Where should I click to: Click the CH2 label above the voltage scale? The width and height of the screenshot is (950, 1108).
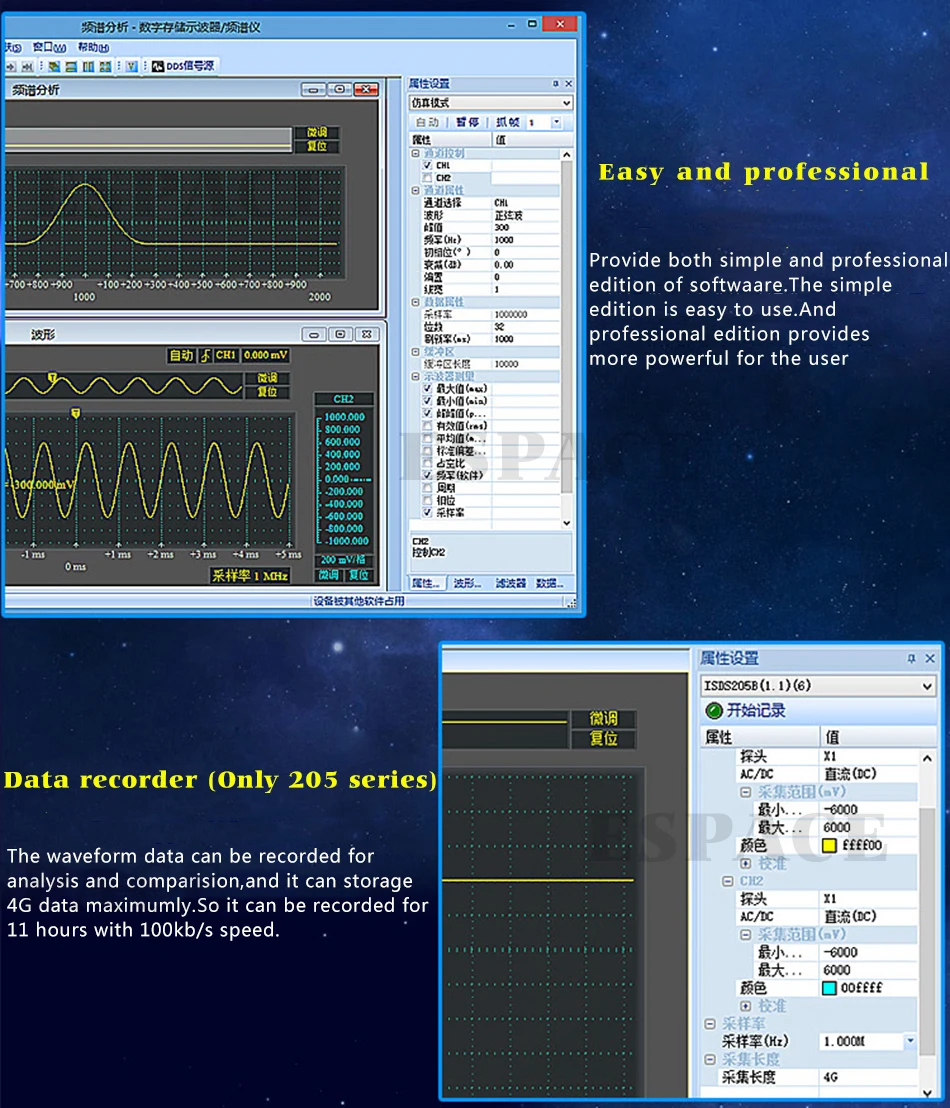(344, 399)
